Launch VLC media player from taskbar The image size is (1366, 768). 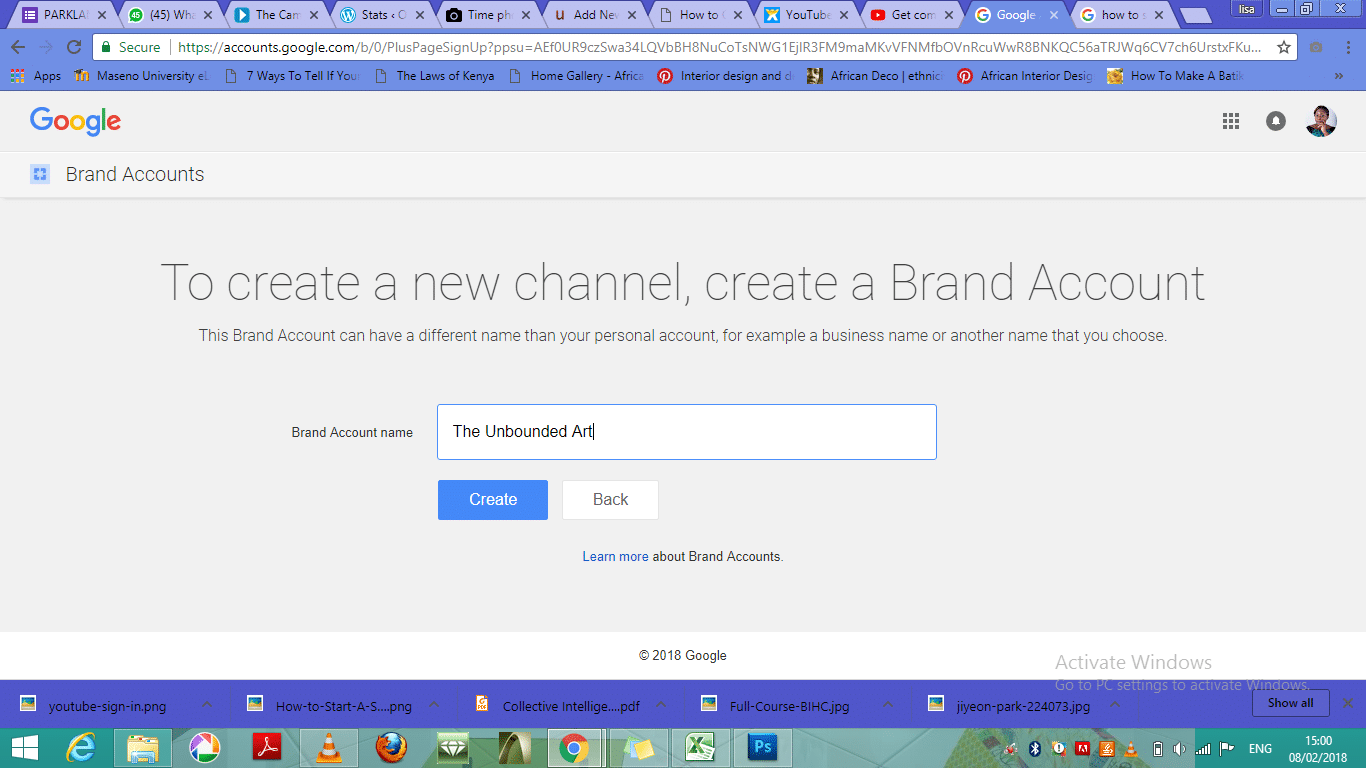click(x=328, y=748)
